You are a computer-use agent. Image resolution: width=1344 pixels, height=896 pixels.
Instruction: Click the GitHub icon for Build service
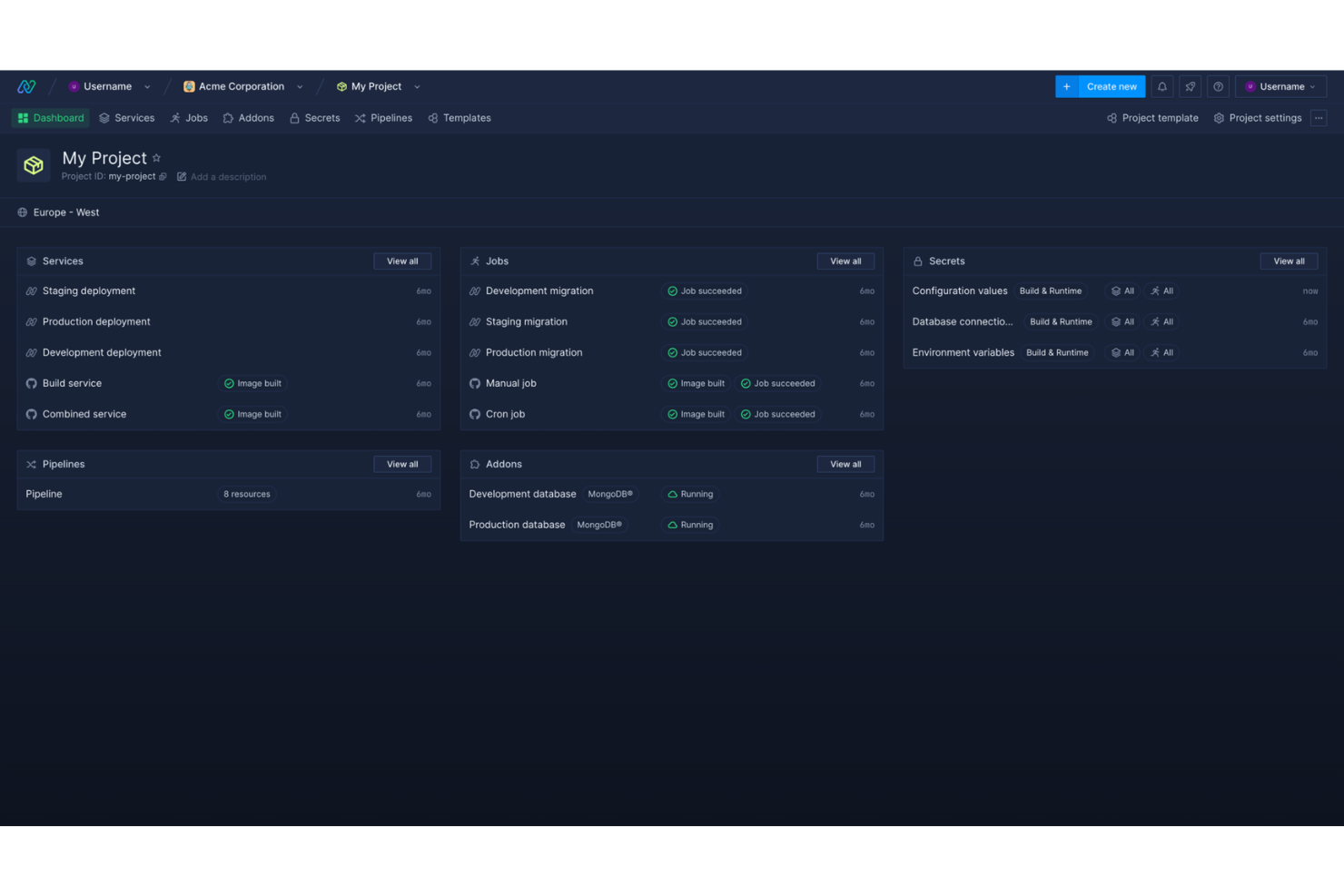[x=32, y=383]
